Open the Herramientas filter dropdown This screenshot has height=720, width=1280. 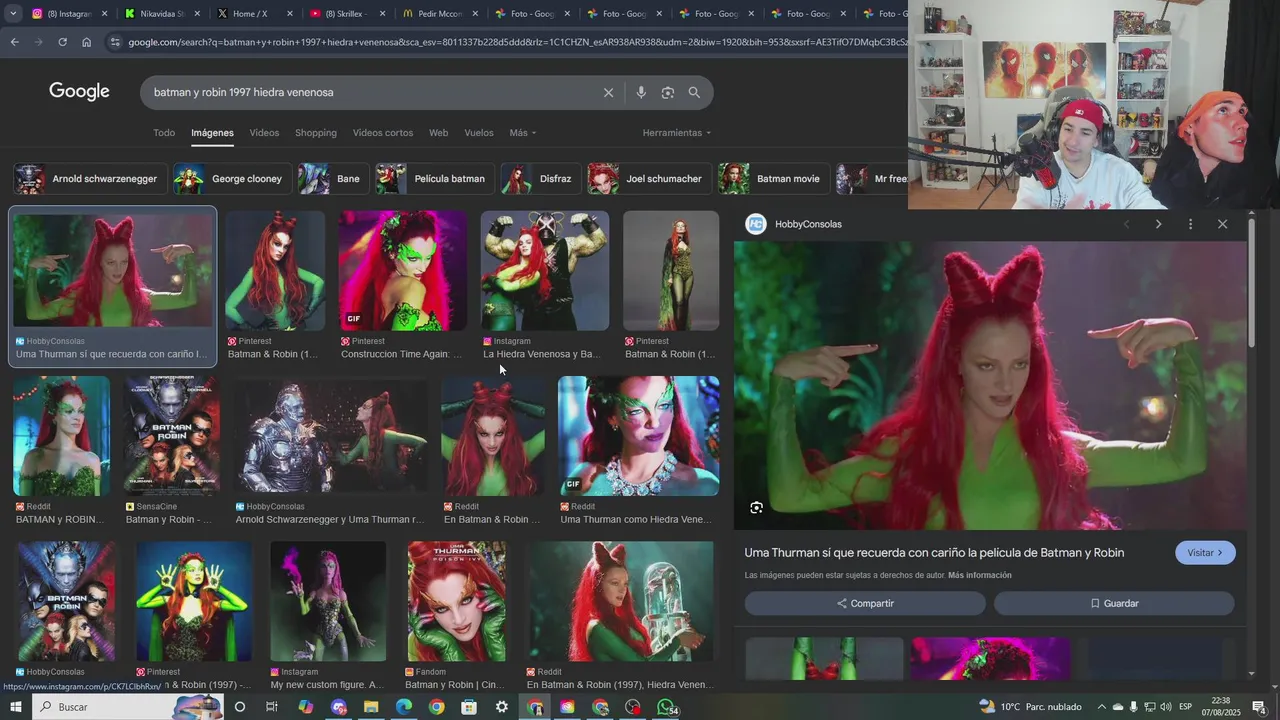point(677,133)
